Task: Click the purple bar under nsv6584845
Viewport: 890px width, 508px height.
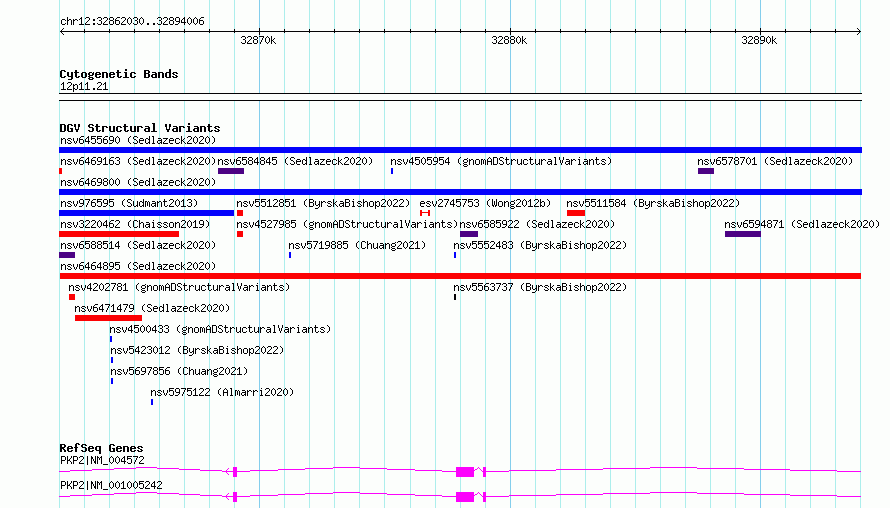Action: (x=231, y=171)
